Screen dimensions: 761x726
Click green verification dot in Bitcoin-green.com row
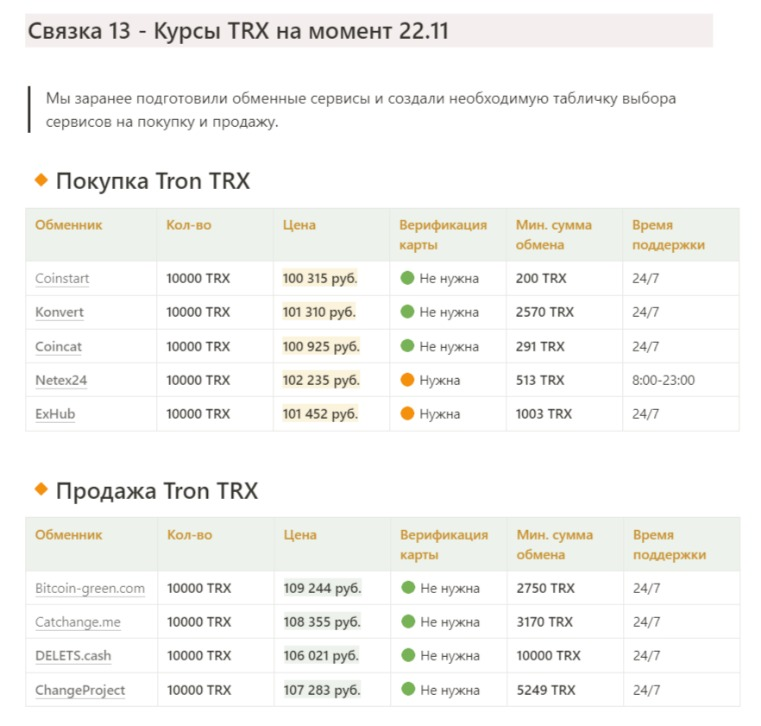coord(408,588)
